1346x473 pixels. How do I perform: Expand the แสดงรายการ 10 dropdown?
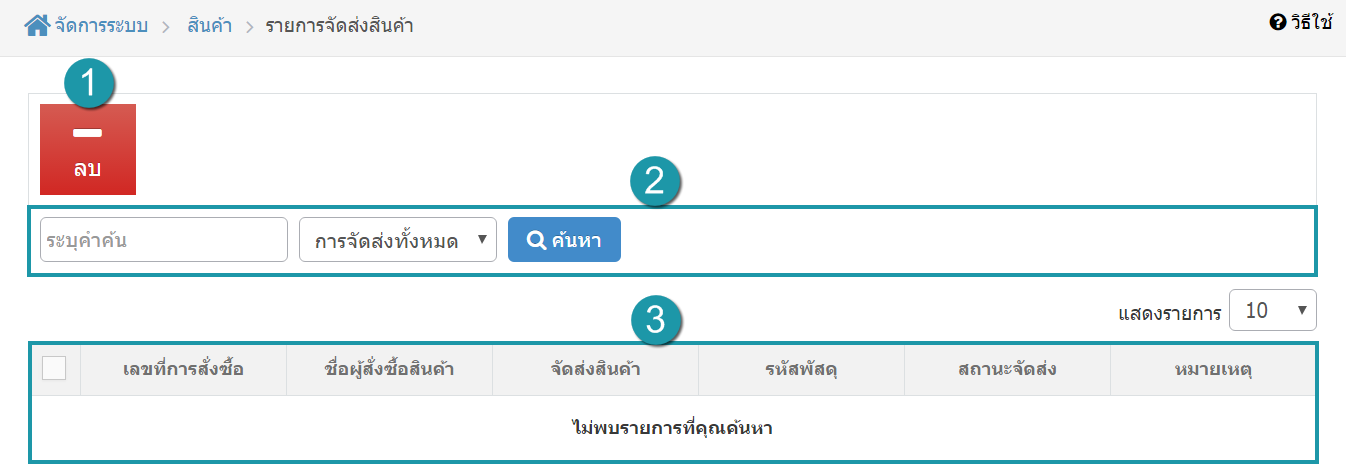point(1273,311)
